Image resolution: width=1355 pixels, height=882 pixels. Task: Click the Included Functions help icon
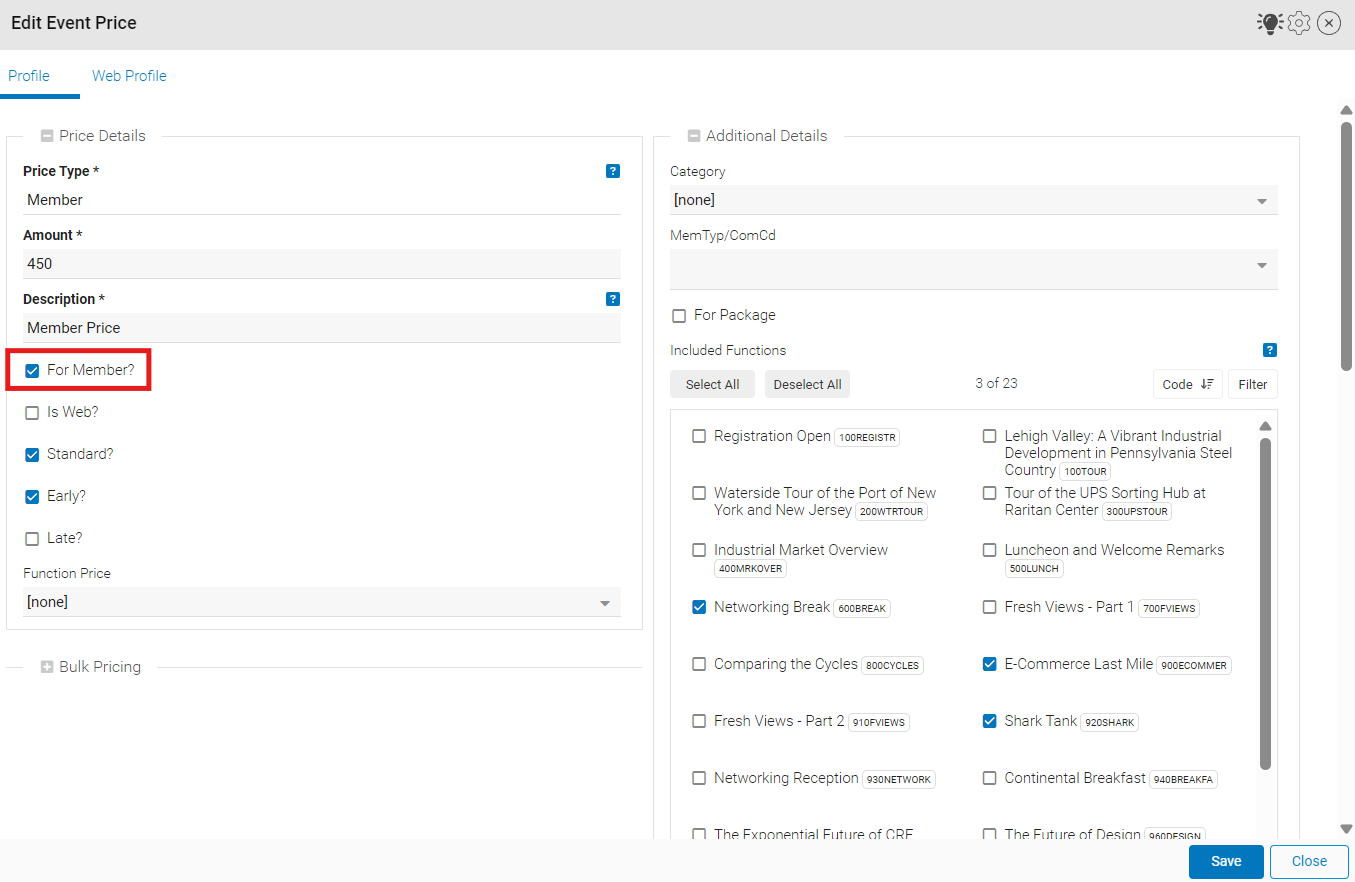[1270, 350]
